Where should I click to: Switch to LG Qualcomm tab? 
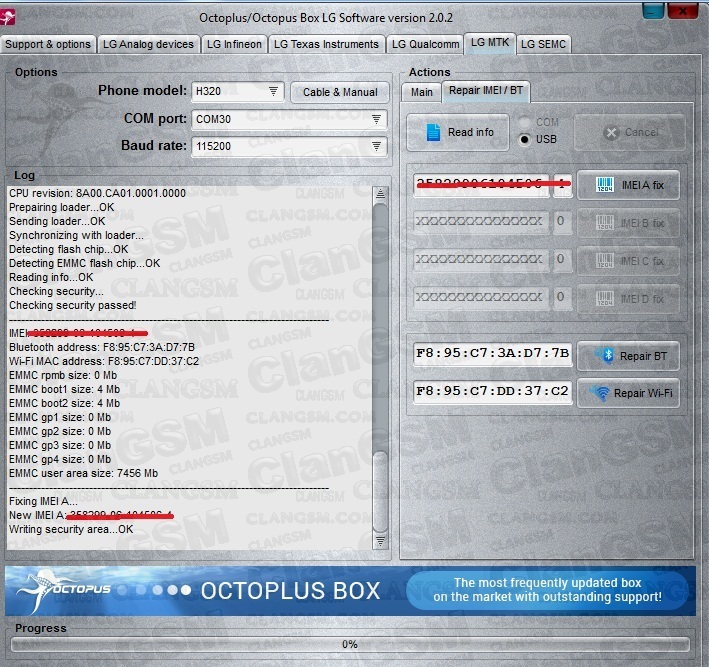pos(425,44)
